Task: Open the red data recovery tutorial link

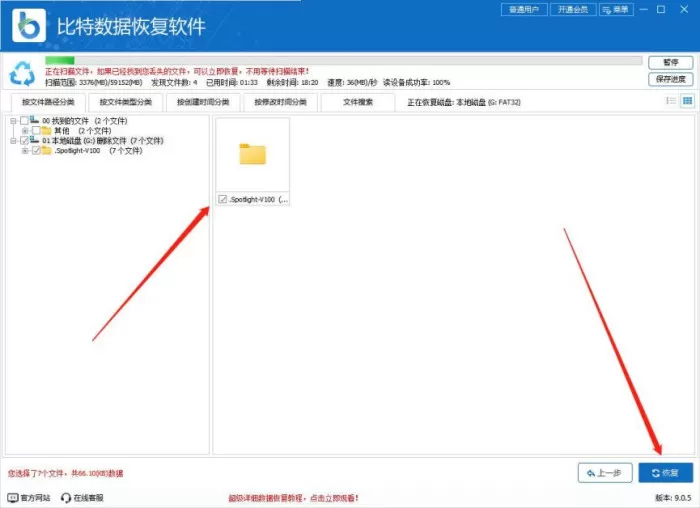Action: pos(293,498)
